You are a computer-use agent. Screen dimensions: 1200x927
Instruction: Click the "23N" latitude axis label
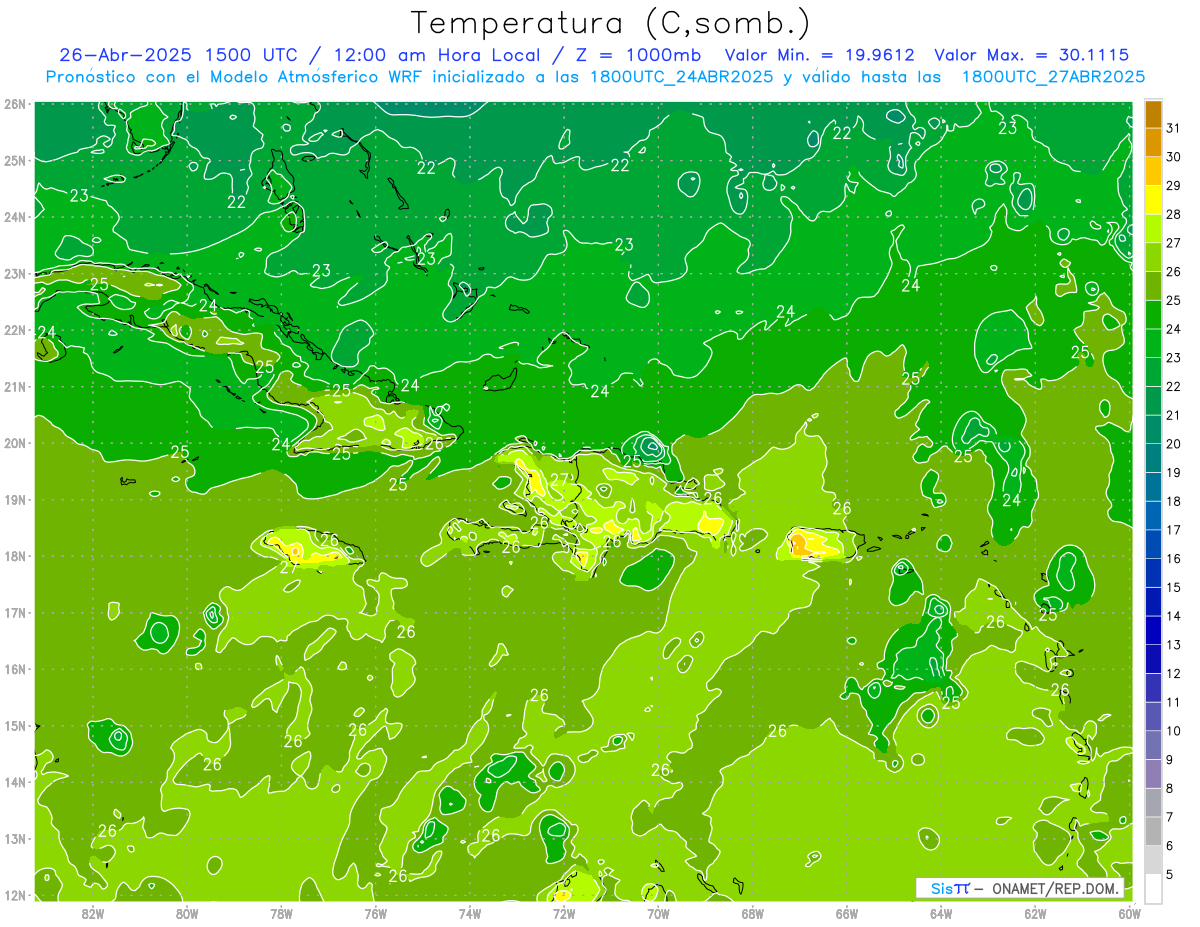tap(15, 273)
